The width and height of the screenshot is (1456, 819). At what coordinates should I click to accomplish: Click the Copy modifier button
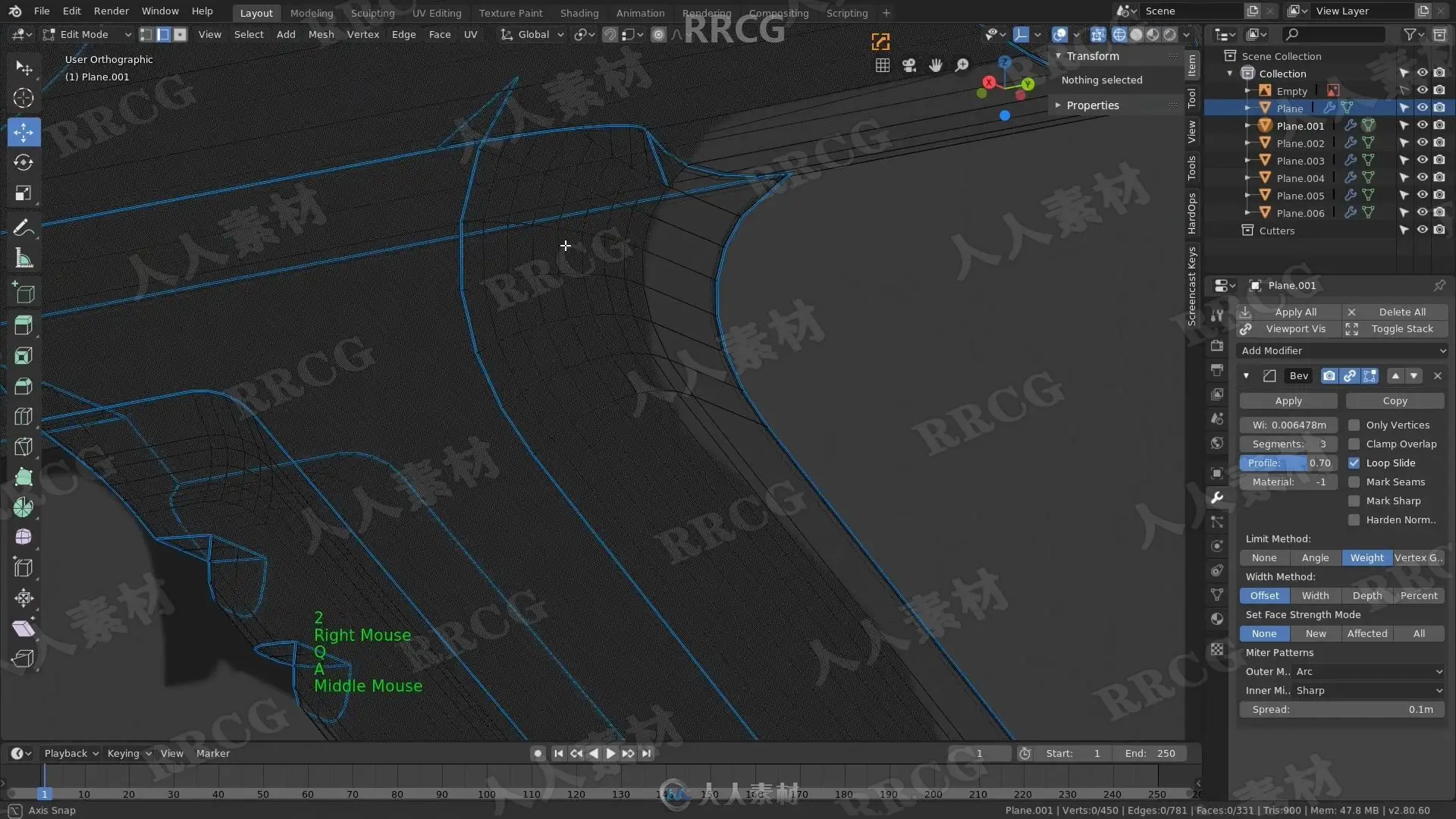click(1394, 400)
